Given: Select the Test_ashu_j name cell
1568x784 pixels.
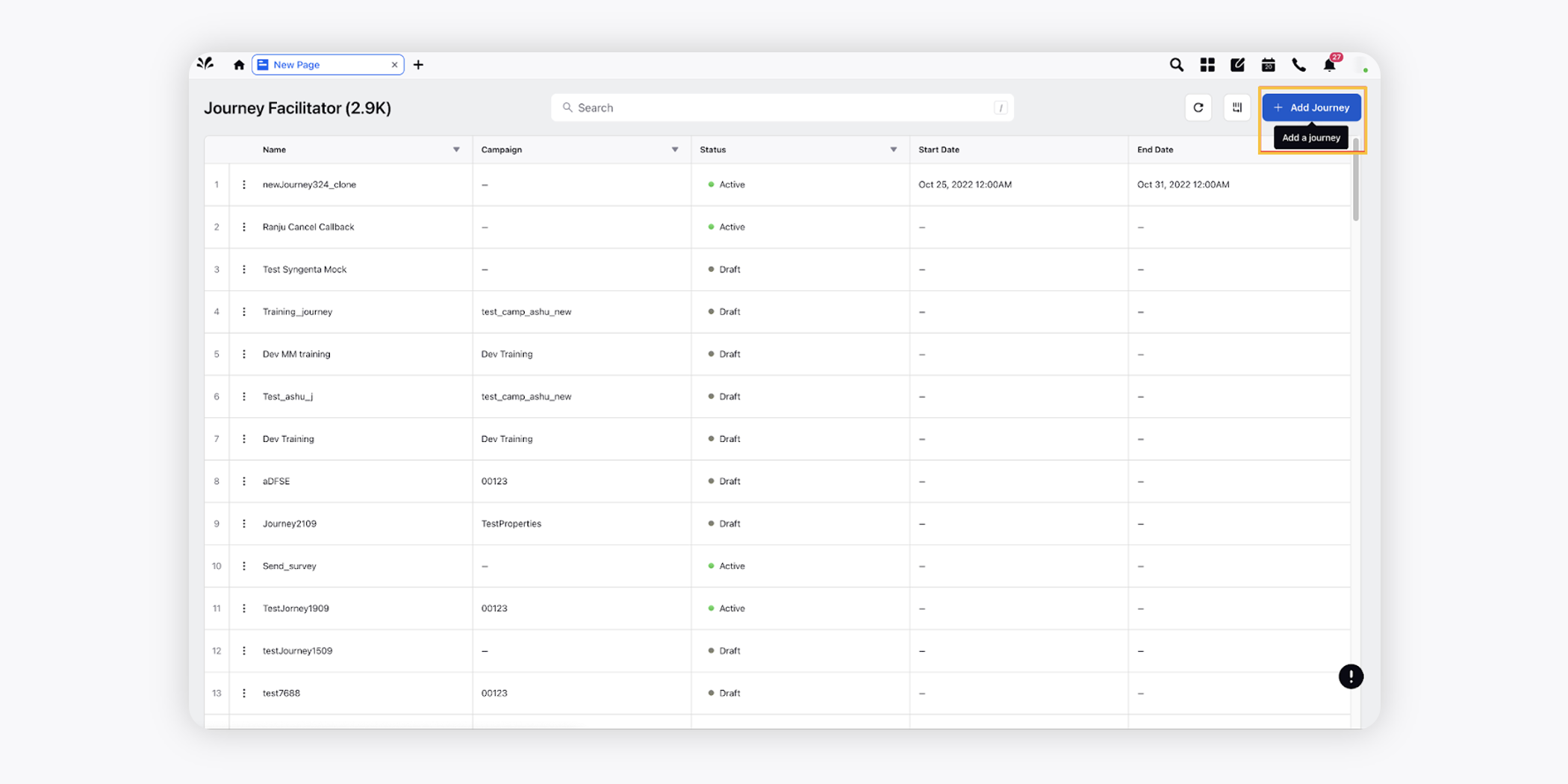Looking at the screenshot, I should (287, 396).
